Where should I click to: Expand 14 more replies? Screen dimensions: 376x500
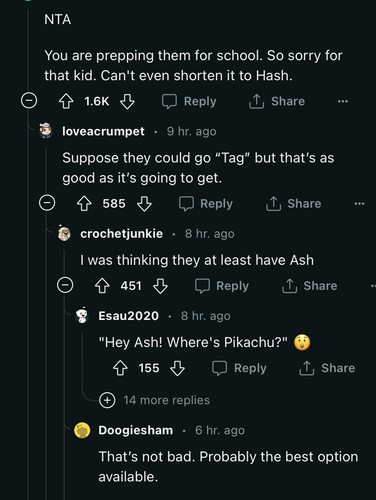pos(155,400)
